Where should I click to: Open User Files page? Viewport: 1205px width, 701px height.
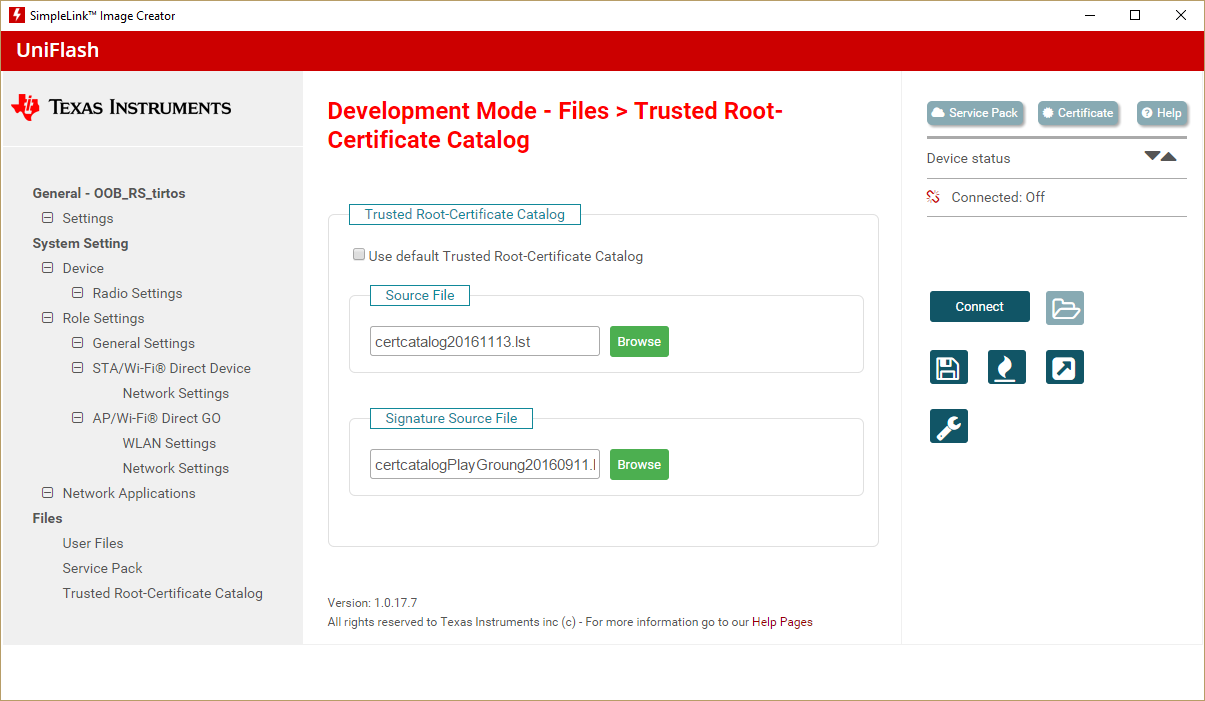(93, 543)
